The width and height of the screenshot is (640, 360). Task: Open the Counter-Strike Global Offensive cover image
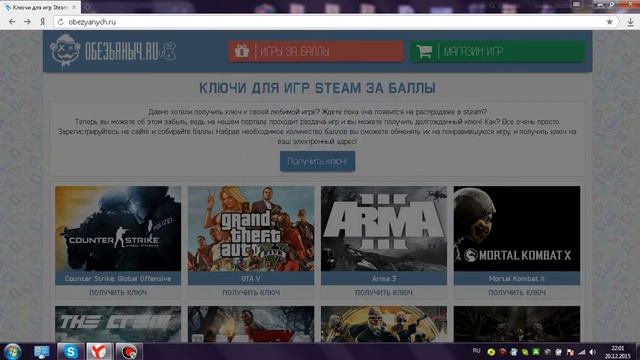118,229
